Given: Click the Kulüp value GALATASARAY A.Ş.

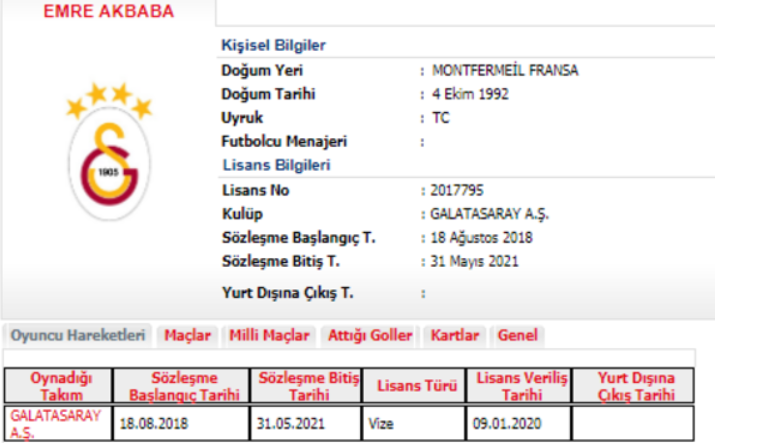Looking at the screenshot, I should pos(489,214).
